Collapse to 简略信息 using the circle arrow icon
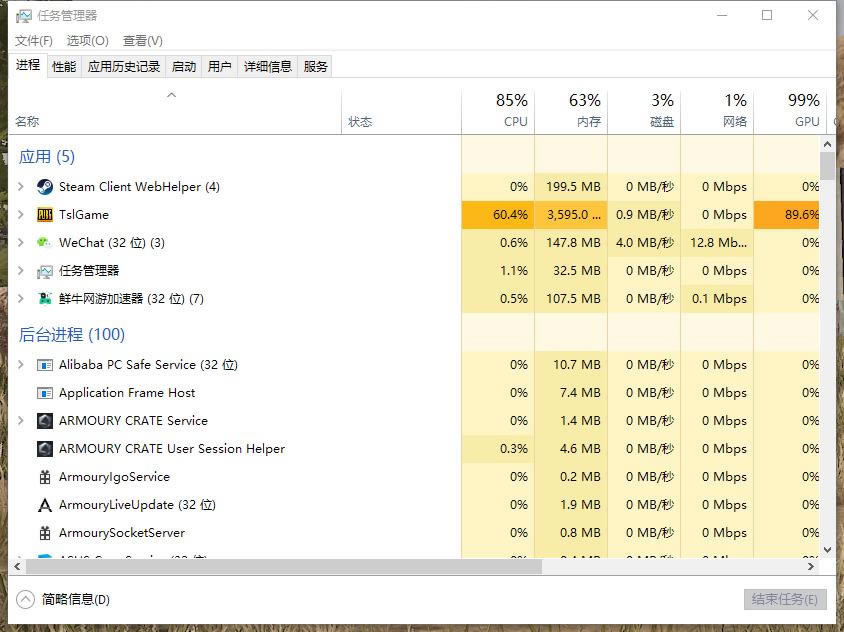The image size is (844, 632). tap(25, 599)
